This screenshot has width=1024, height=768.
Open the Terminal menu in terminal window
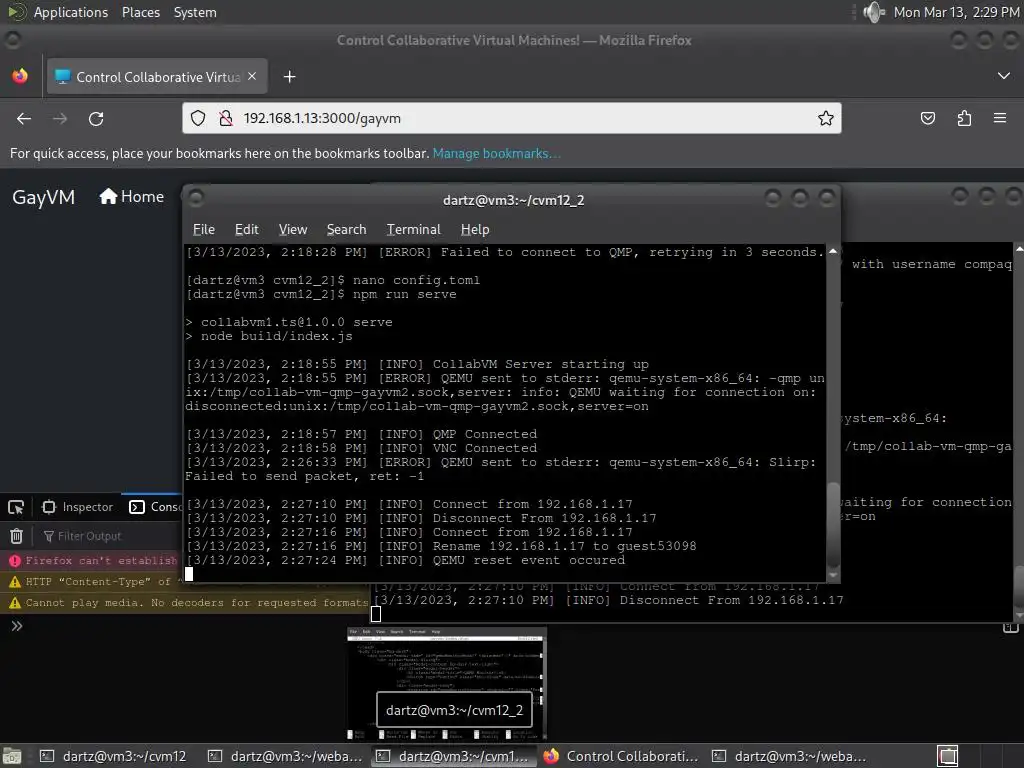(413, 229)
